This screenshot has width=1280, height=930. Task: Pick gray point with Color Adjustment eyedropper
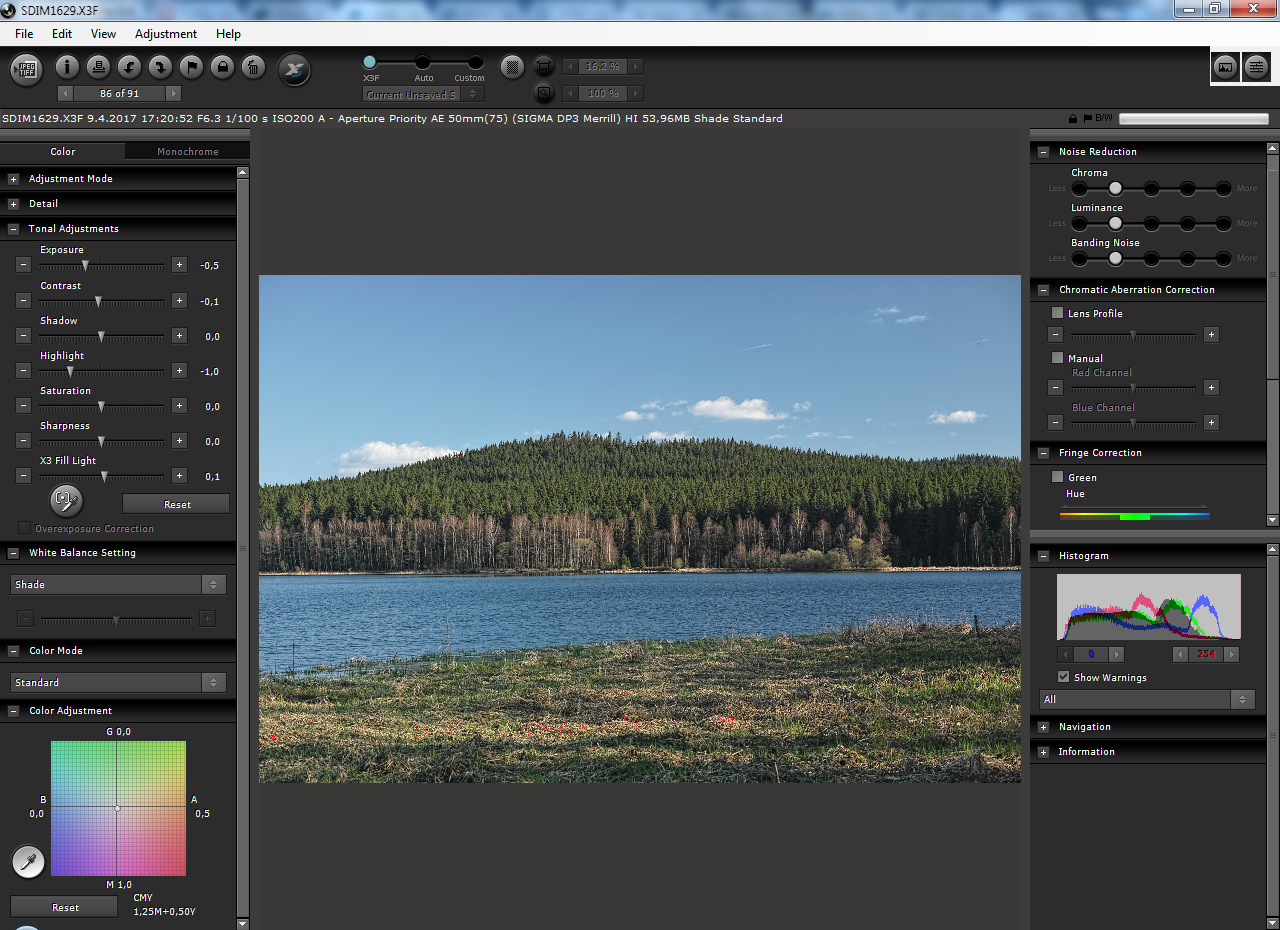28,861
